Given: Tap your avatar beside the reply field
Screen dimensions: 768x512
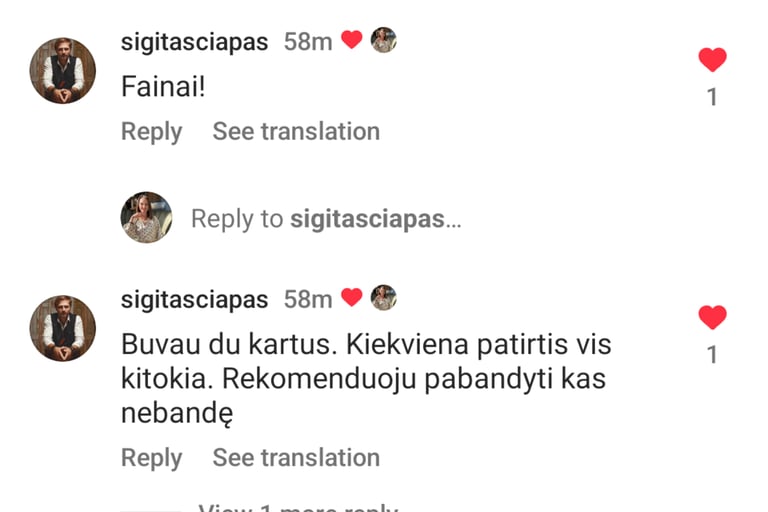Looking at the screenshot, I should tap(146, 217).
